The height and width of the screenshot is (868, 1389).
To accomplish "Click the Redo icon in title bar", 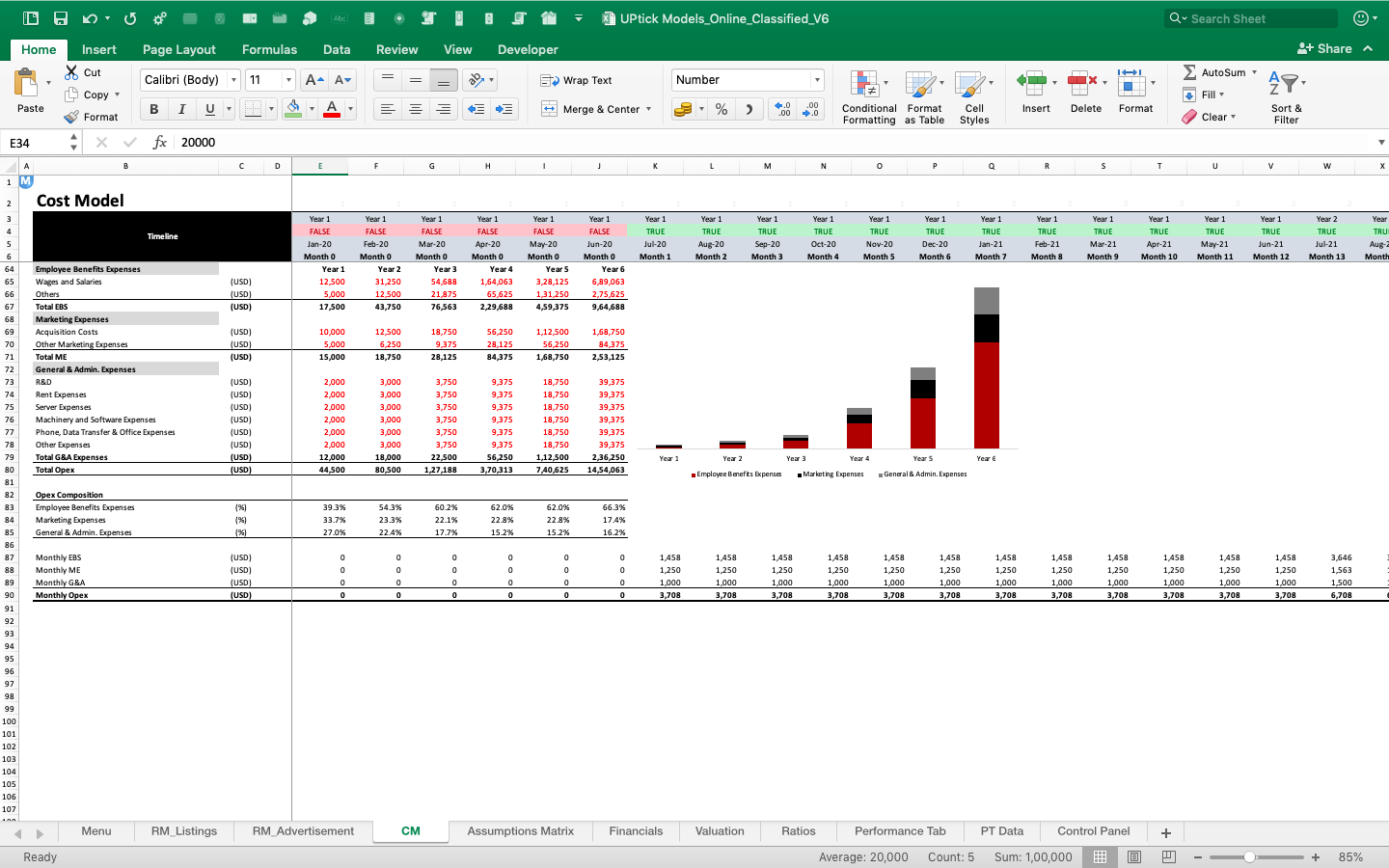I will [x=130, y=18].
